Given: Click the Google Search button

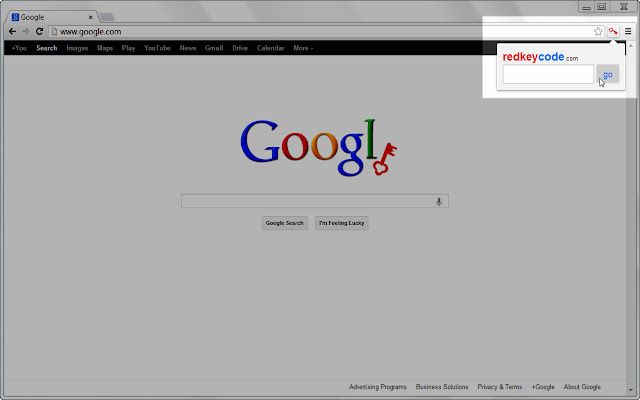Looking at the screenshot, I should pos(284,223).
